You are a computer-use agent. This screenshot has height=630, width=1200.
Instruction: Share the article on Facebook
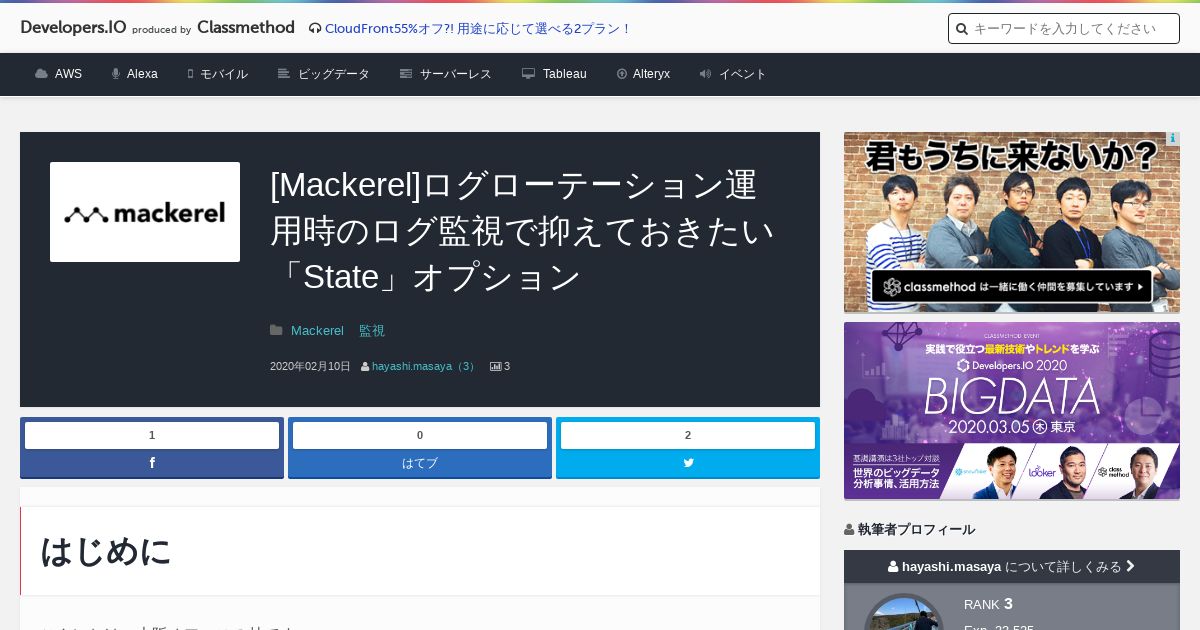coord(152,463)
